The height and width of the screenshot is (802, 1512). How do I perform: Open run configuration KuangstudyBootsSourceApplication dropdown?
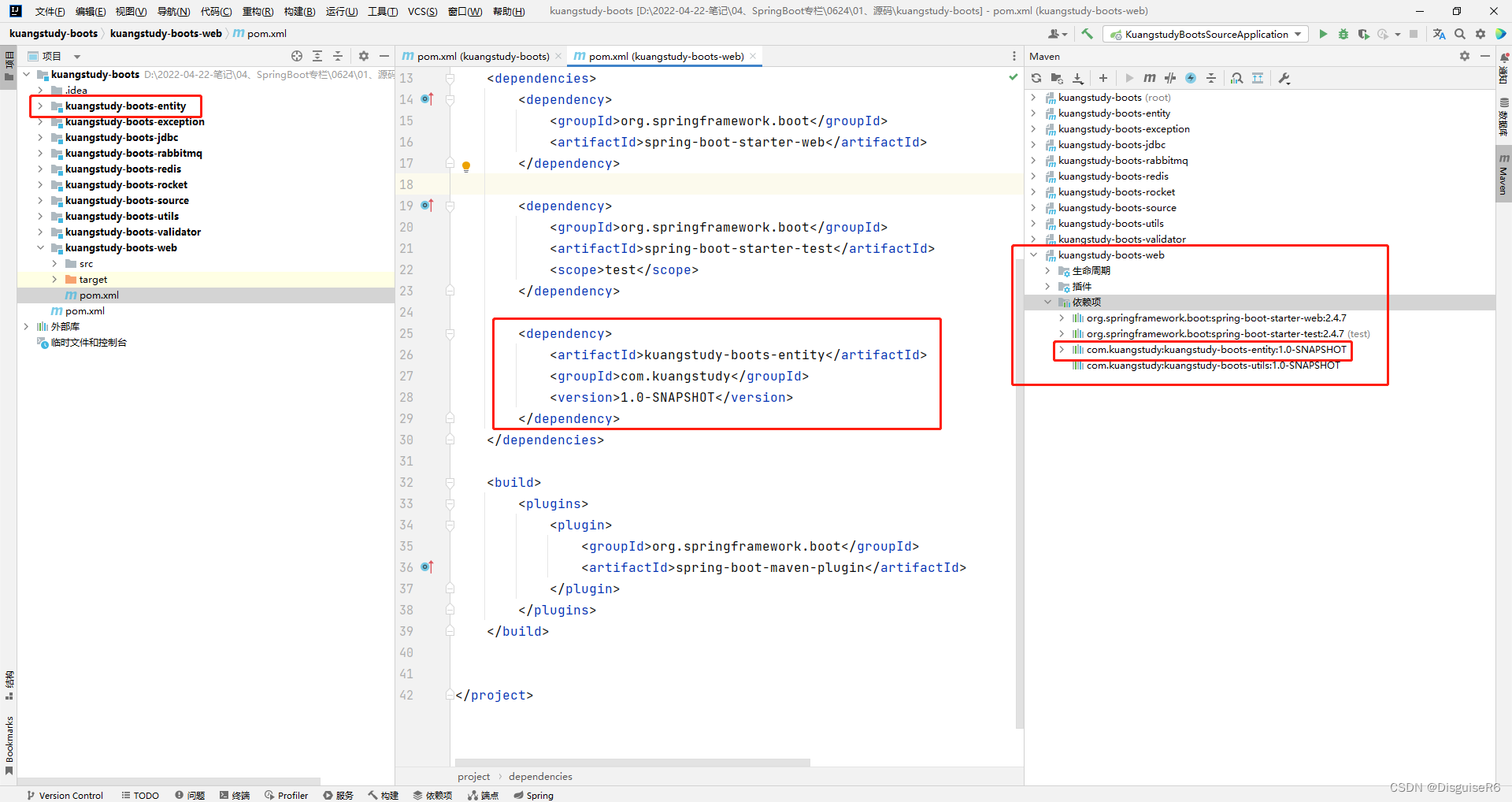1206,34
